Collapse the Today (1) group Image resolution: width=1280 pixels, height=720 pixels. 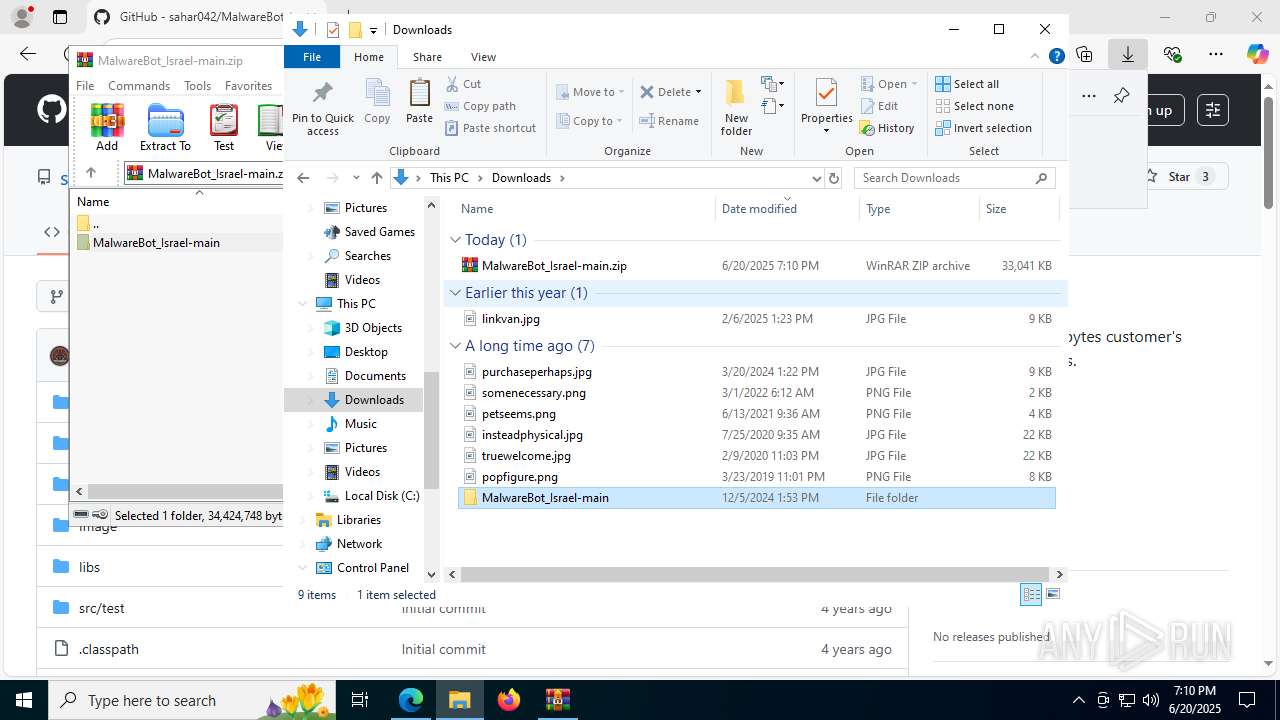pos(456,240)
